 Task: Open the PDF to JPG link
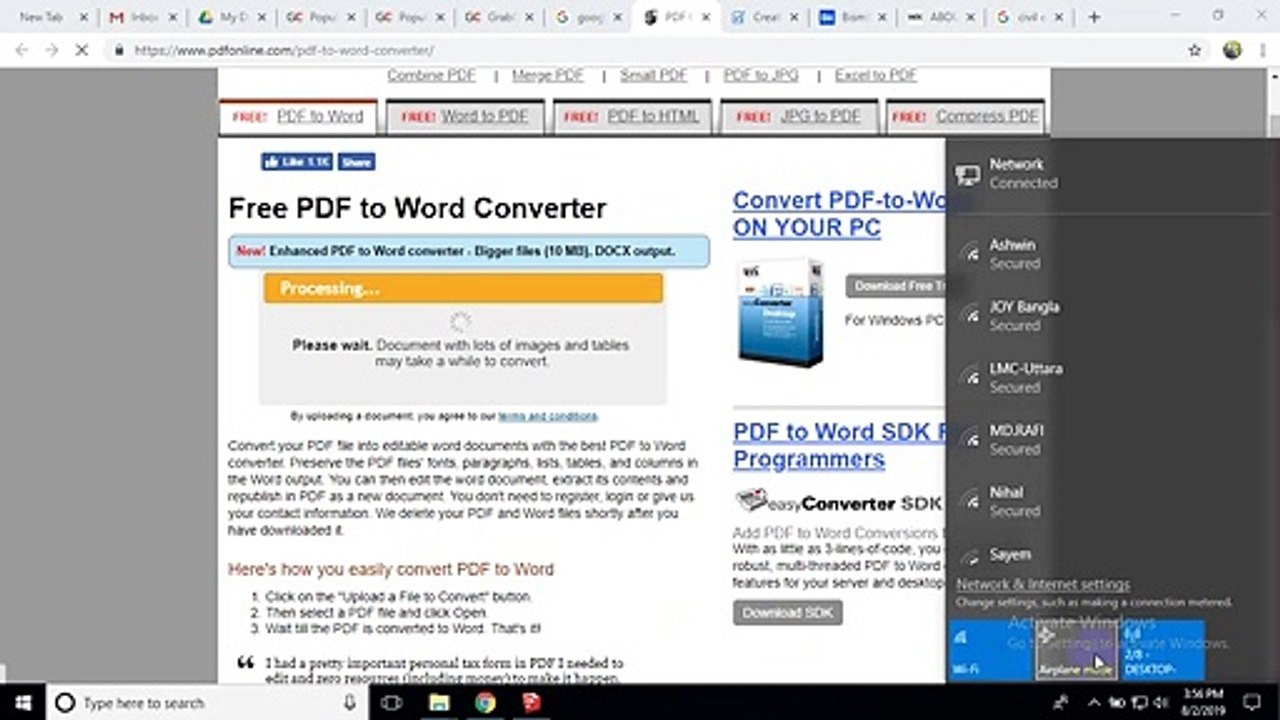tap(761, 75)
